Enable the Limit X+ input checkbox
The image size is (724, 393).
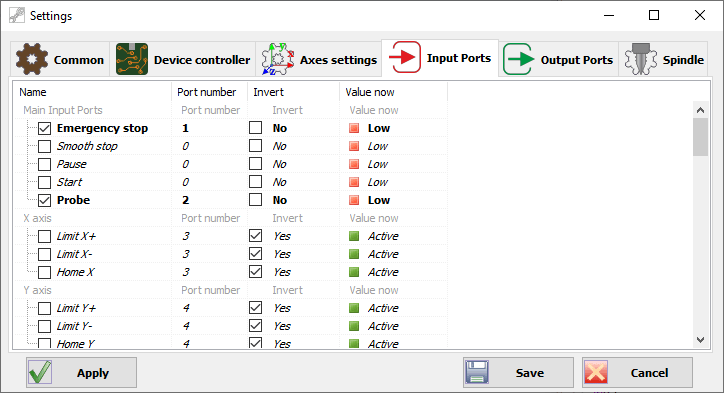coord(44,236)
